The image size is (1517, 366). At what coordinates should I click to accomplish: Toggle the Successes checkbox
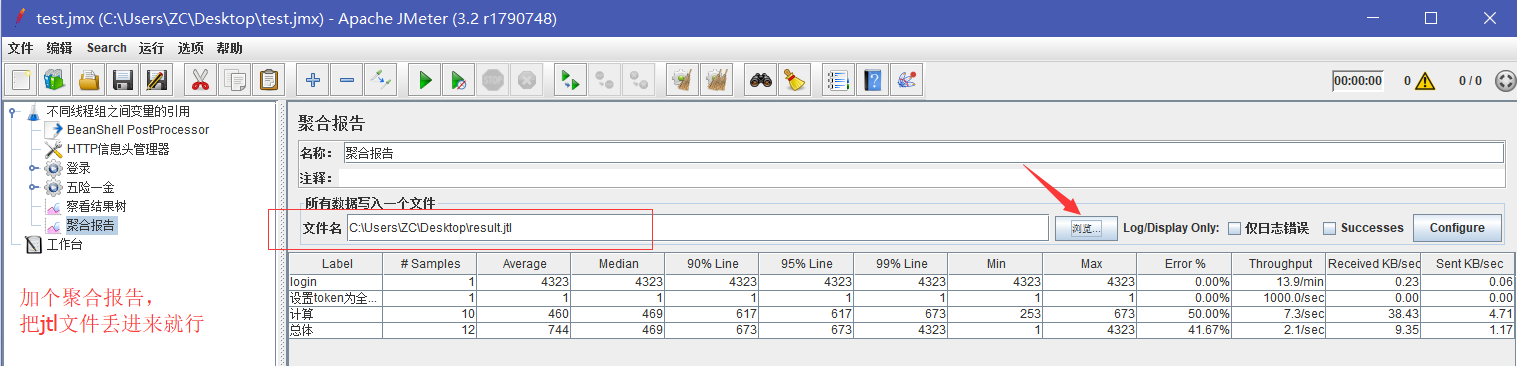1329,228
